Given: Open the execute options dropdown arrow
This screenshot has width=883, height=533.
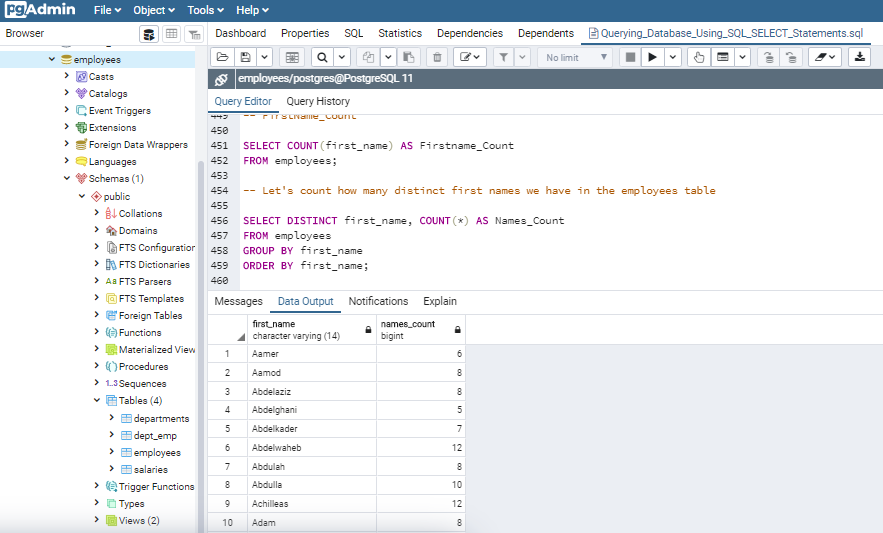Looking at the screenshot, I should click(673, 57).
